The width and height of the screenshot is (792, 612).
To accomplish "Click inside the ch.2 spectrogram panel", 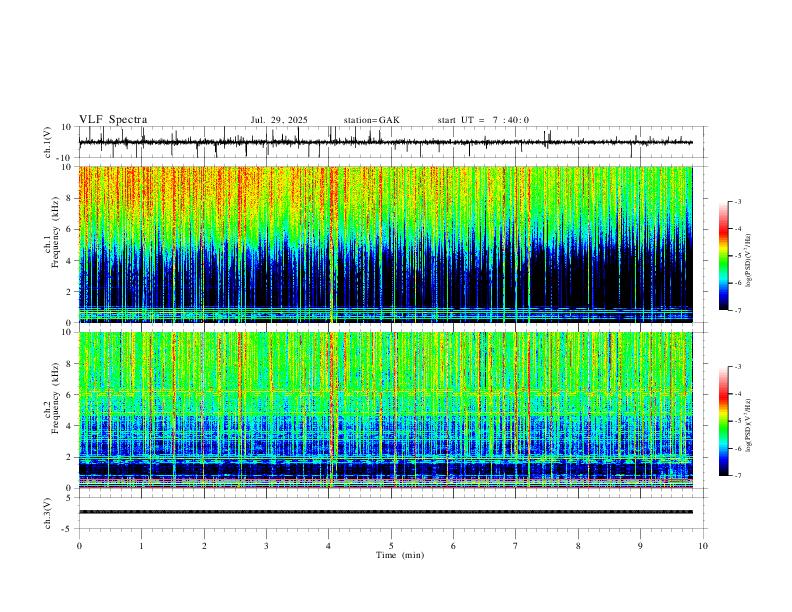I will [x=385, y=410].
